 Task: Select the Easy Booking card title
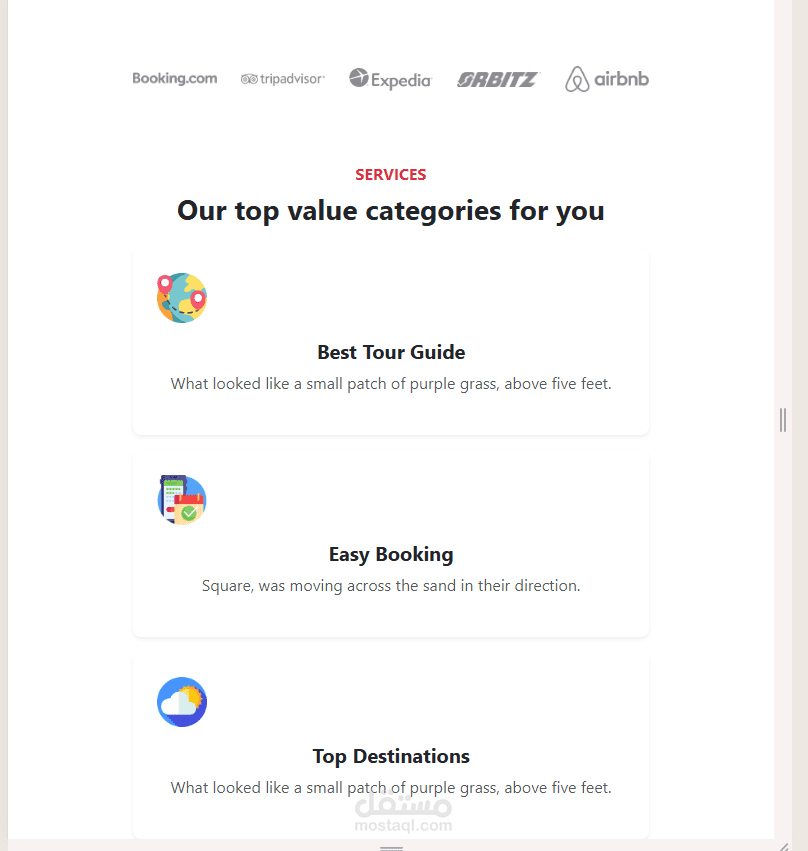(391, 554)
